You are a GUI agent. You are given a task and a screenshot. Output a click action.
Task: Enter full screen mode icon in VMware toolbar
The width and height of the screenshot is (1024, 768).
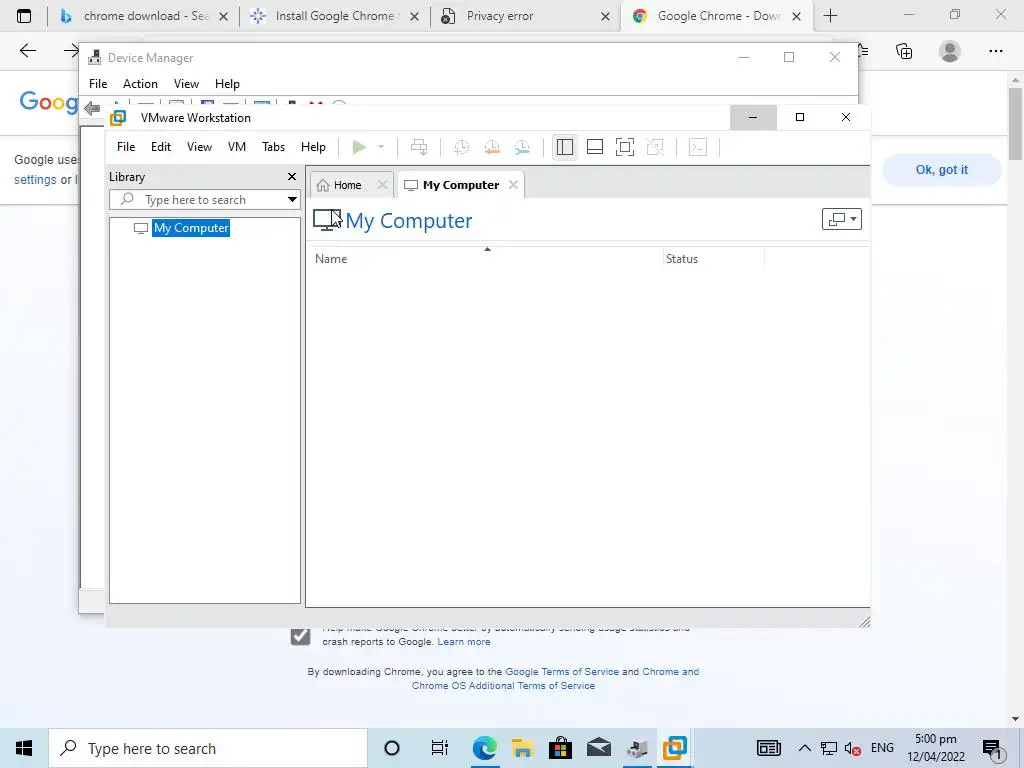pyautogui.click(x=625, y=147)
